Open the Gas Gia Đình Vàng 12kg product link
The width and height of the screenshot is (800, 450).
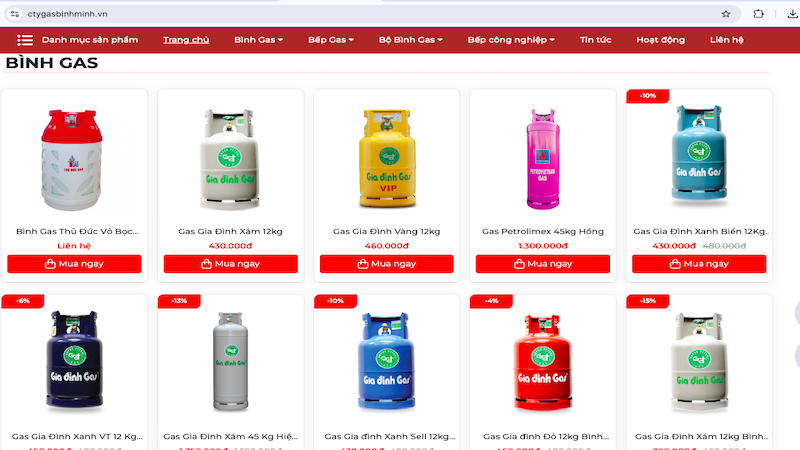point(386,231)
